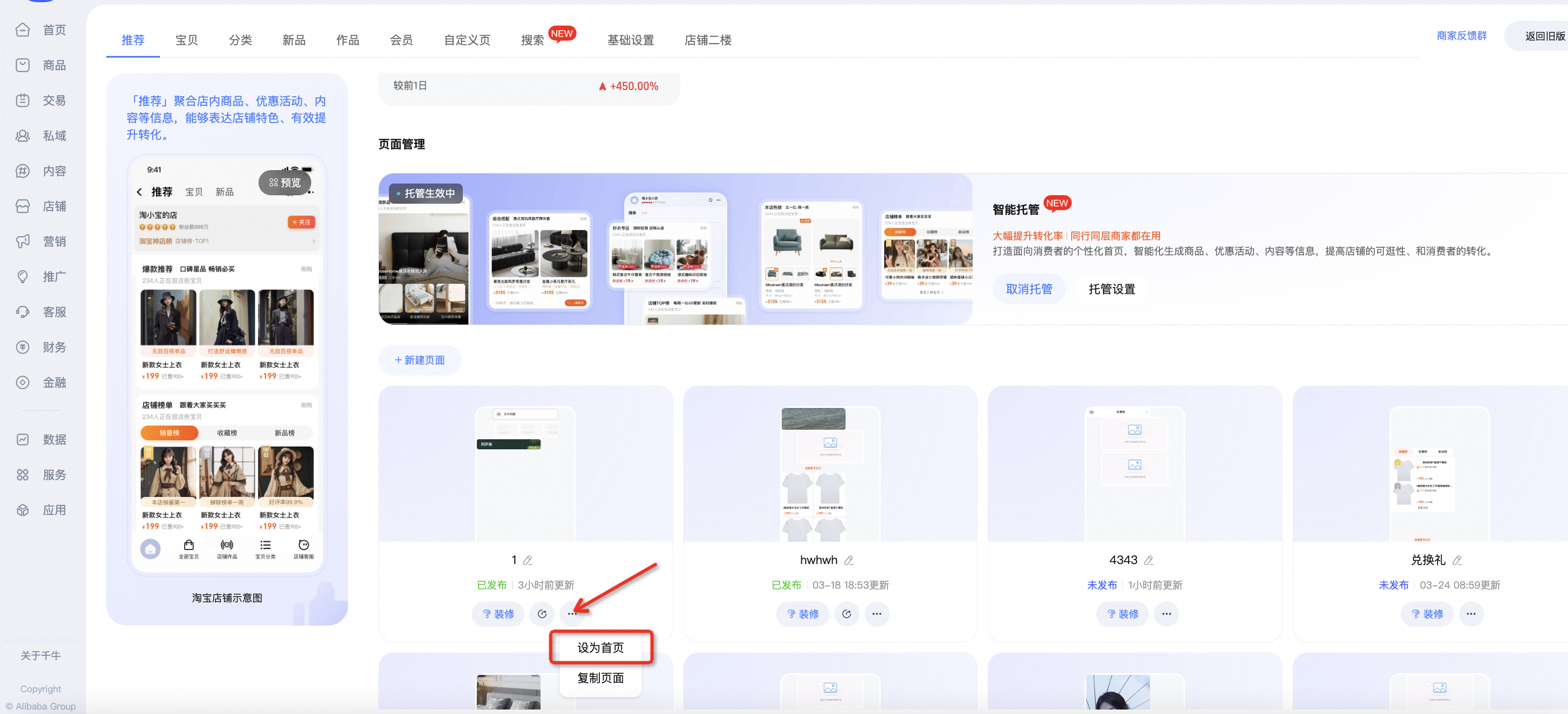Click the 新建页面 button
The height and width of the screenshot is (714, 1568).
tap(419, 360)
